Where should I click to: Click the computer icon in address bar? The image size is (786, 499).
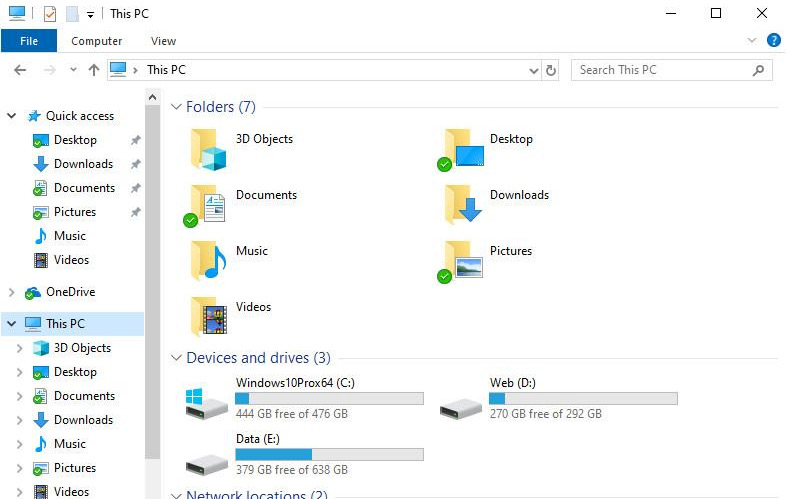tap(118, 70)
